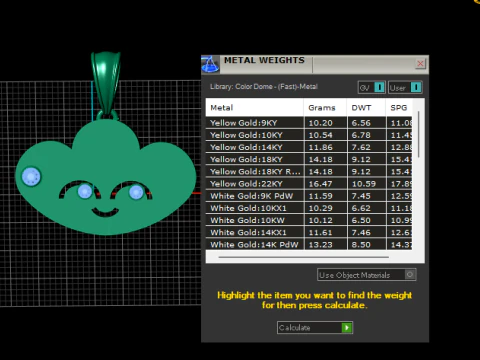
Task: Click the horizontal scrollbar below the table
Action: 303,257
